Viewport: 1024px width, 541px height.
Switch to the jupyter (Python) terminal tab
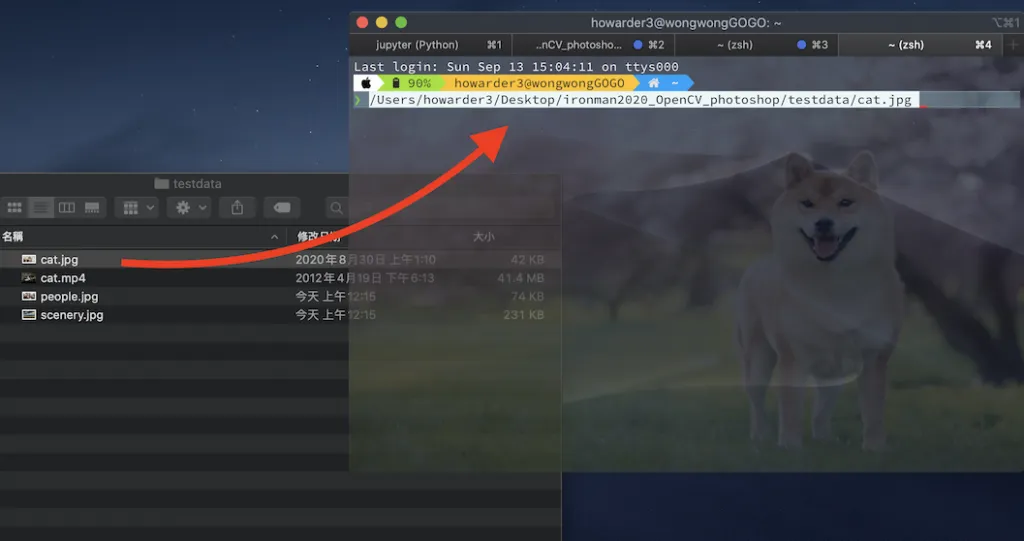coord(431,44)
